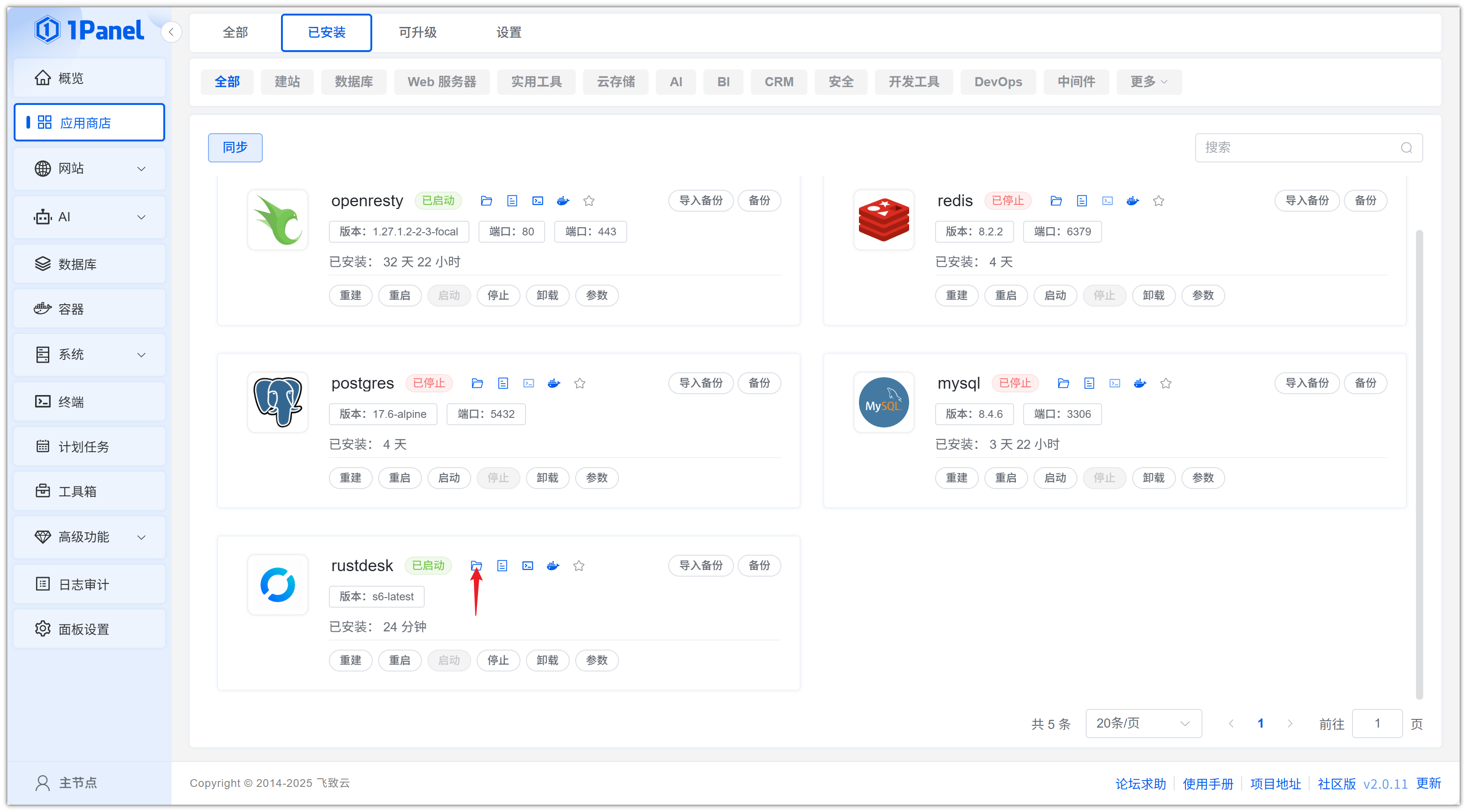View postgres log file icon

(x=503, y=383)
